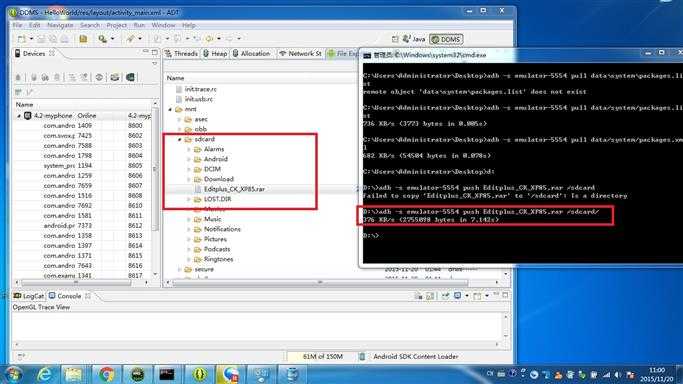
Task: Expand the LOST.DIR folder
Action: click(x=189, y=199)
